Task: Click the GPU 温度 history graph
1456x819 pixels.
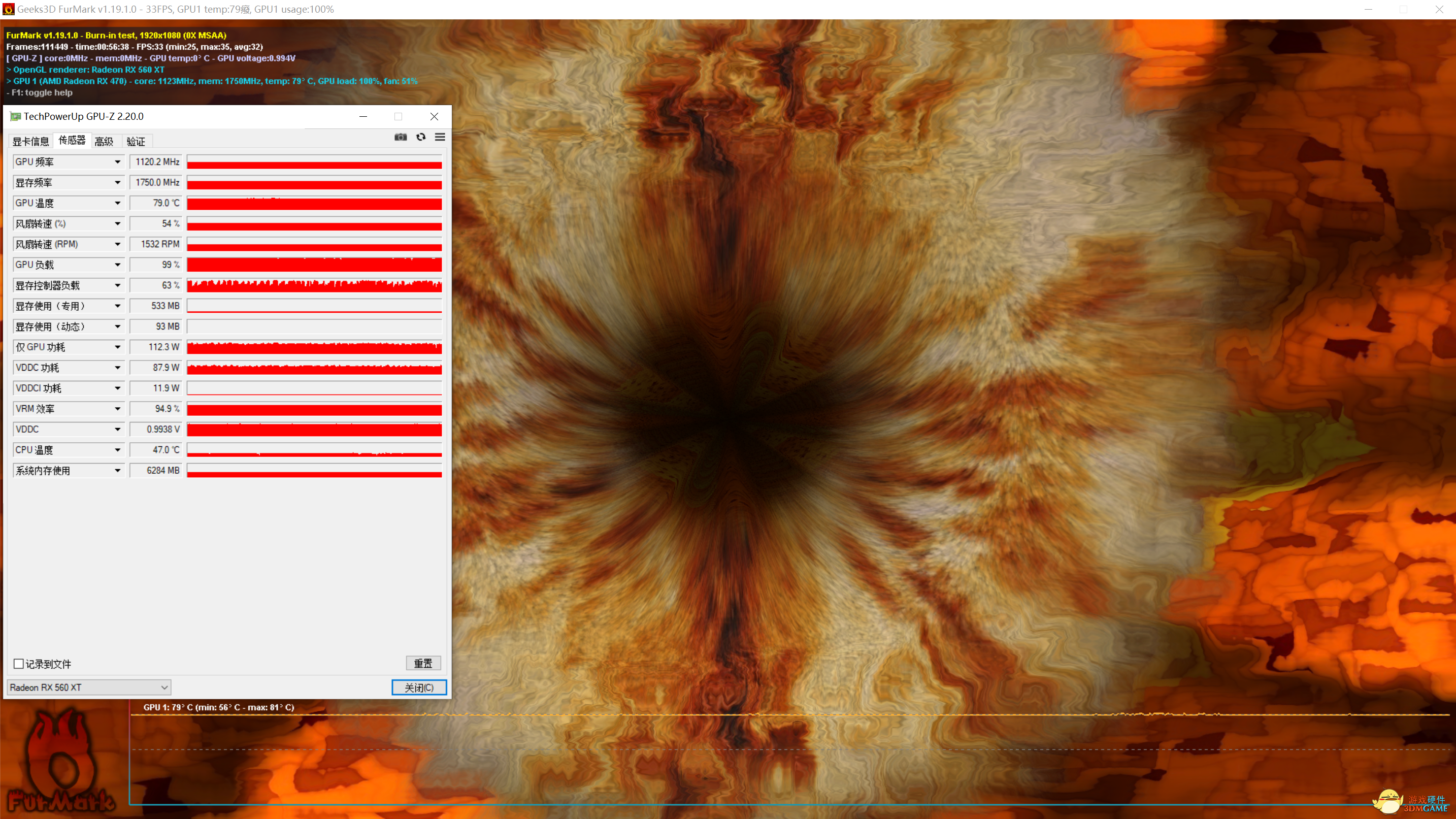Action: (x=314, y=203)
